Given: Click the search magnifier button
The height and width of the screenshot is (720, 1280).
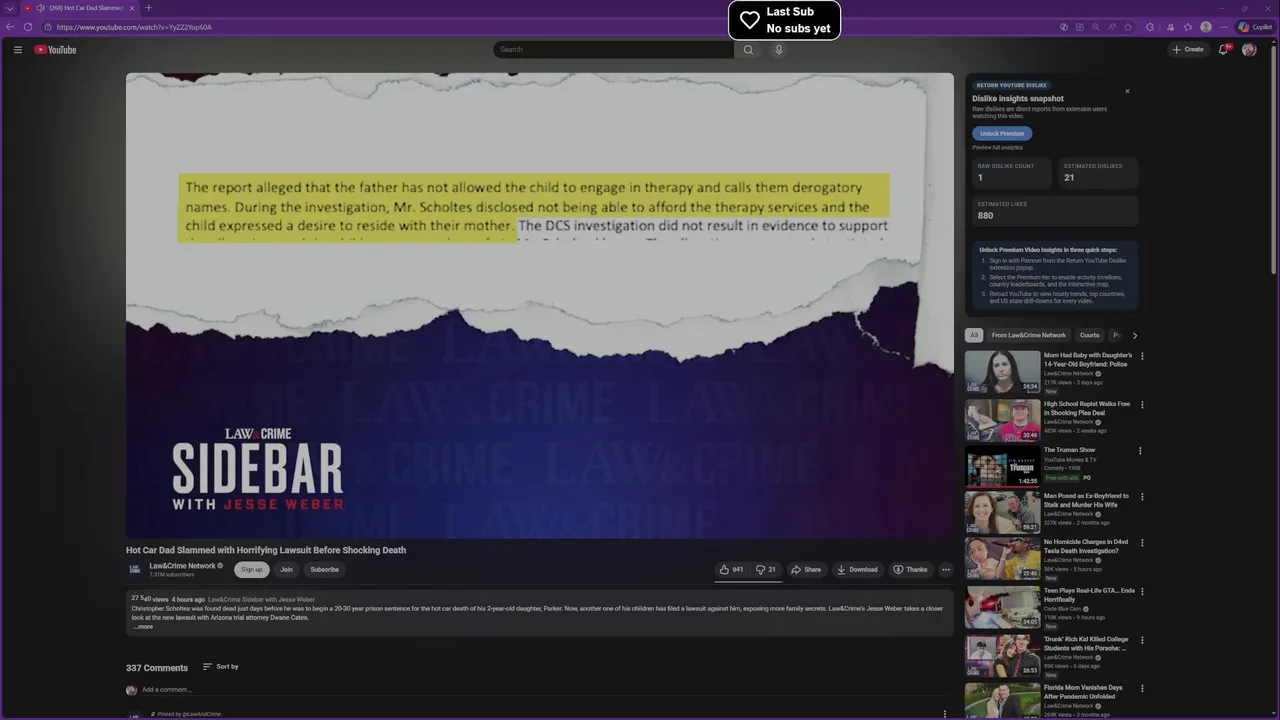Looking at the screenshot, I should pos(748,49).
